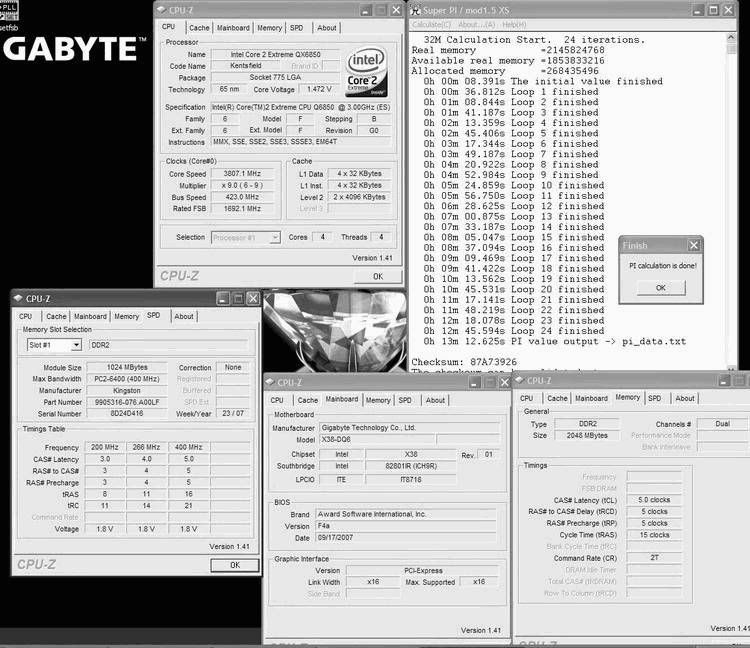Click the CPU-Z title icon in the SPD window
Screen dimensions: 750x648
click(18, 298)
